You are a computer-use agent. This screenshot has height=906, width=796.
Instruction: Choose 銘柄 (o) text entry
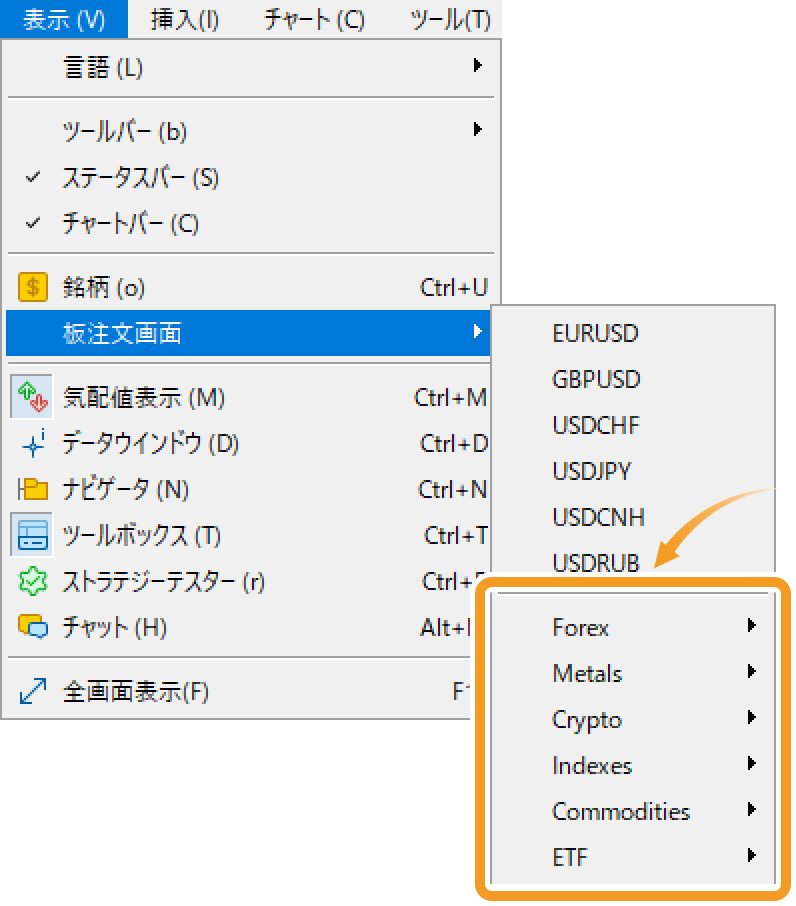coord(104,287)
